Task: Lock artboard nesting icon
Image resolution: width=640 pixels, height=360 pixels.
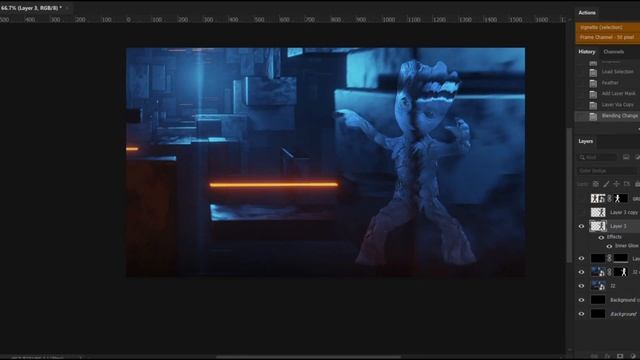Action: 627,184
